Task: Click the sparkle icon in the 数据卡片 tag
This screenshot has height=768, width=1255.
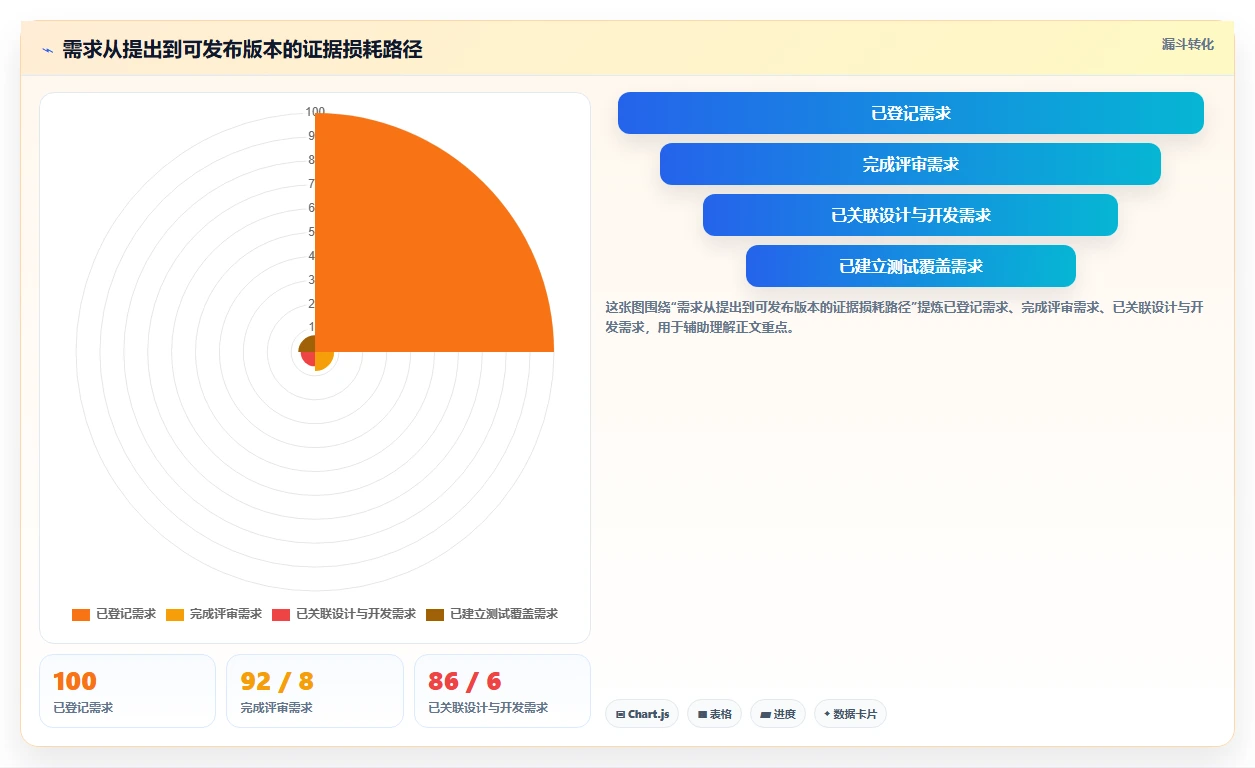Action: pos(827,714)
